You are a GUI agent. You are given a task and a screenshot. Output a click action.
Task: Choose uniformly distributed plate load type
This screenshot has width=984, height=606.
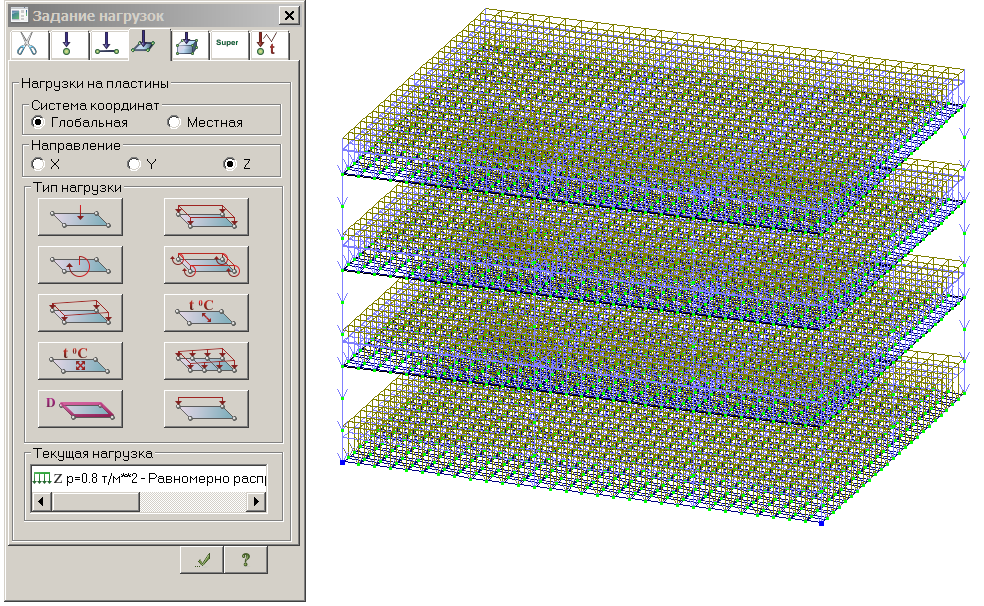pyautogui.click(x=206, y=217)
